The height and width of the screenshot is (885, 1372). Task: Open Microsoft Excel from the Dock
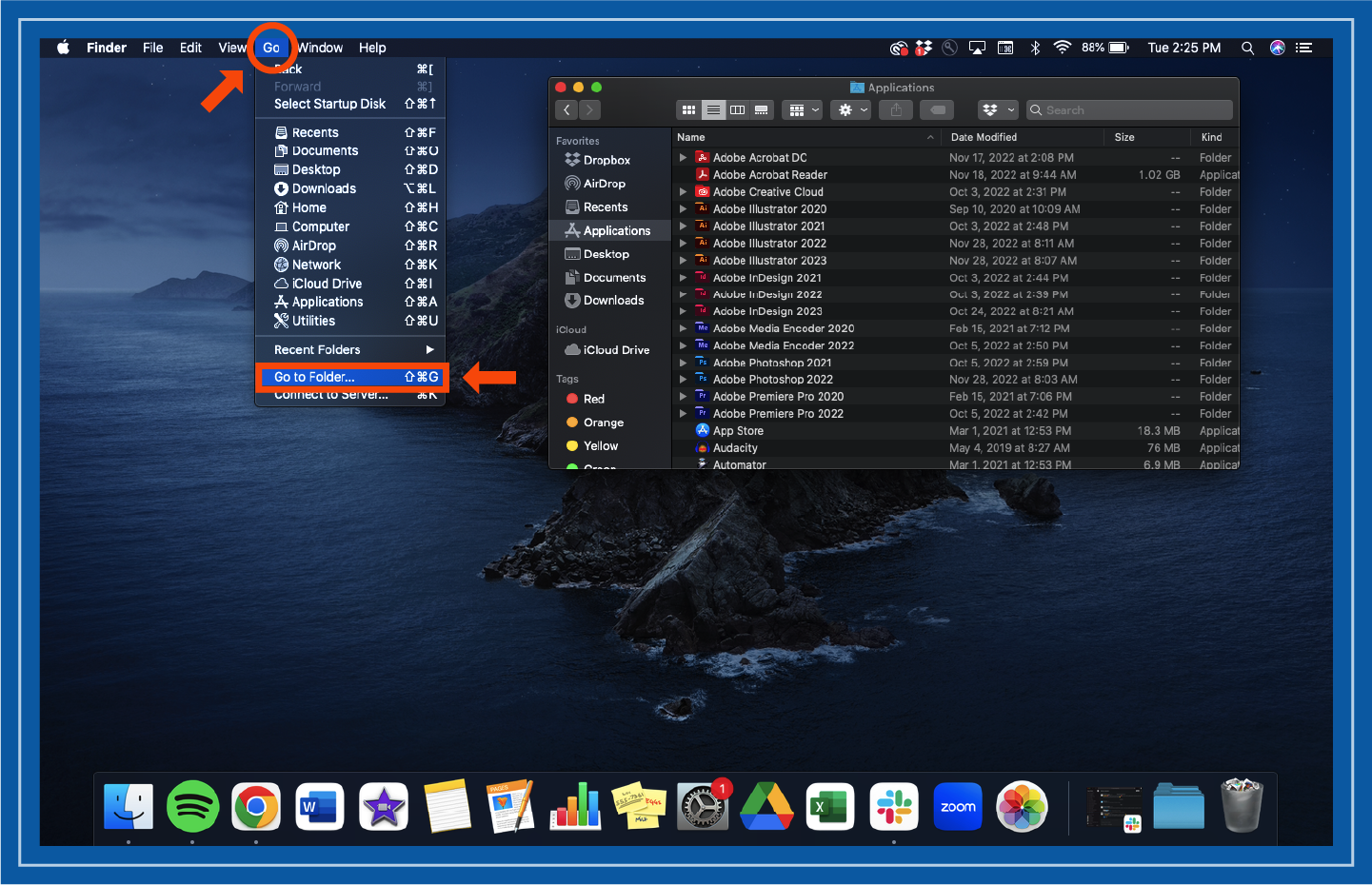pyautogui.click(x=830, y=807)
